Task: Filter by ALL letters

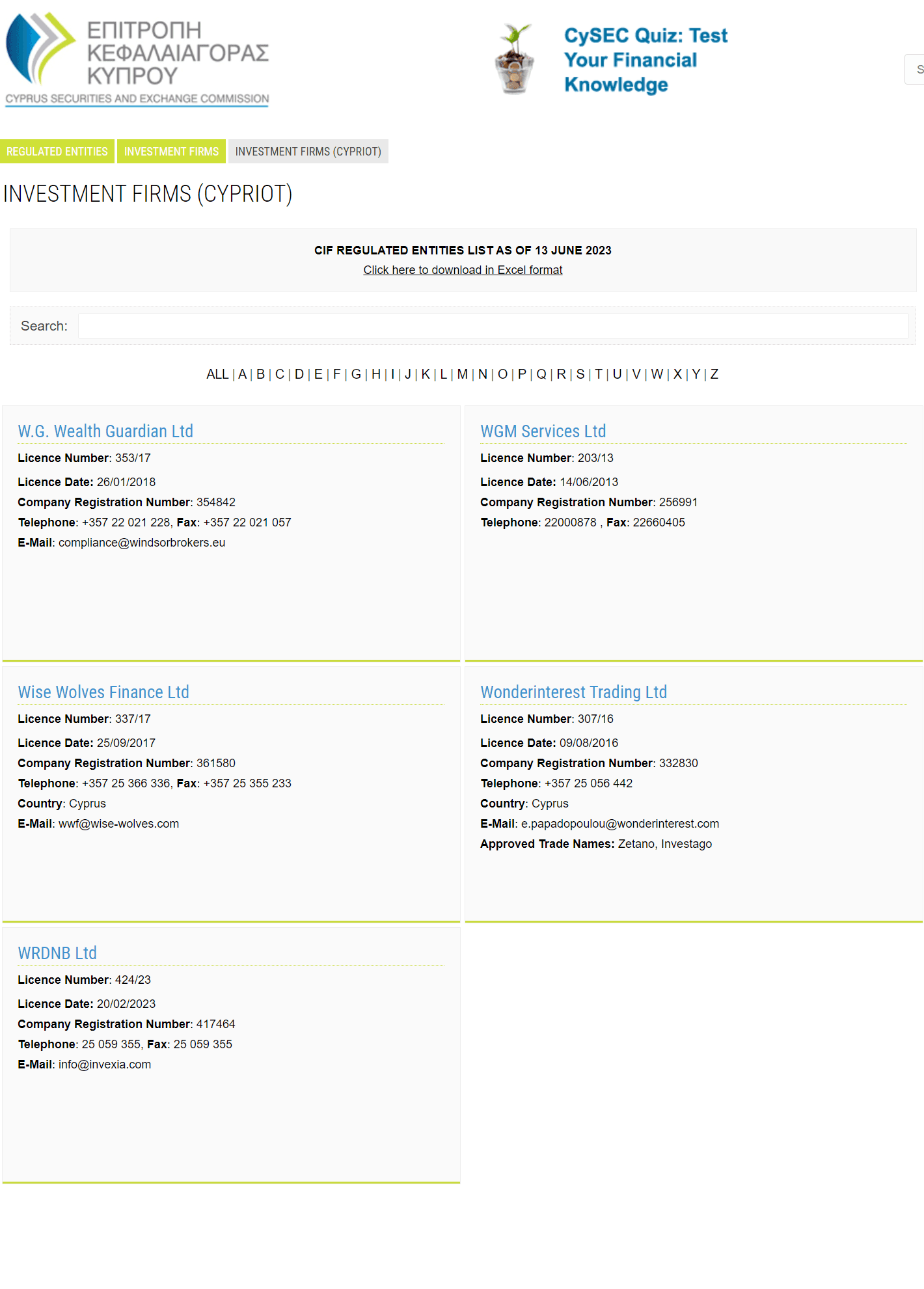Action: (x=217, y=374)
